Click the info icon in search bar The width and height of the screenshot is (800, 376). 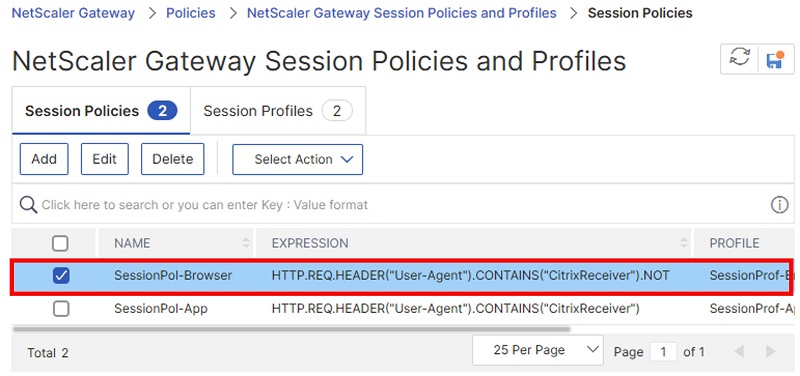coord(779,205)
